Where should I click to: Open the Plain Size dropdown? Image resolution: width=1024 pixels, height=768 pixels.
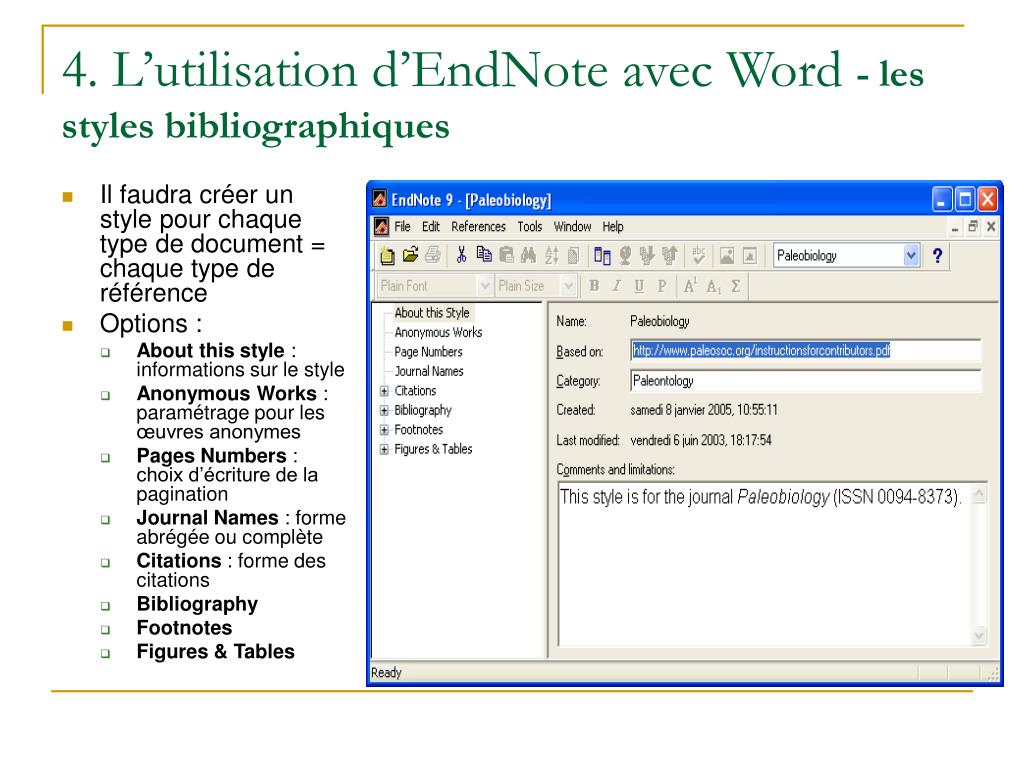(x=568, y=286)
